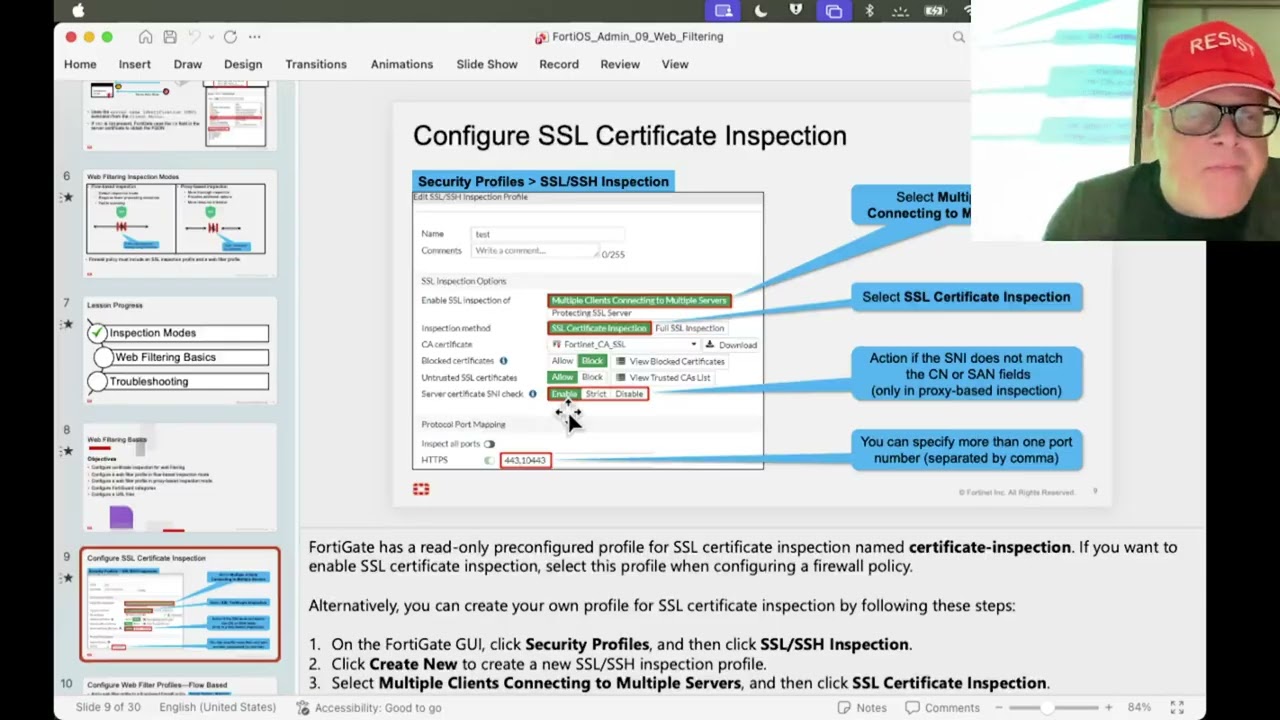1280x720 pixels.
Task: Open the Bluetooth menu bar icon
Action: [x=869, y=11]
